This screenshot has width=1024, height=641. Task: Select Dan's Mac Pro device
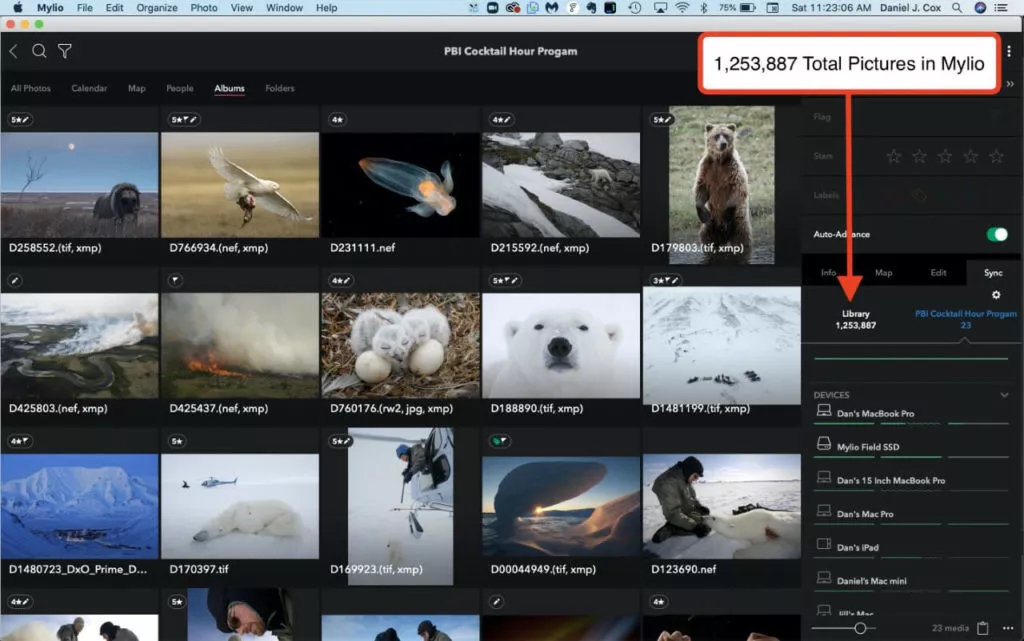click(x=912, y=514)
